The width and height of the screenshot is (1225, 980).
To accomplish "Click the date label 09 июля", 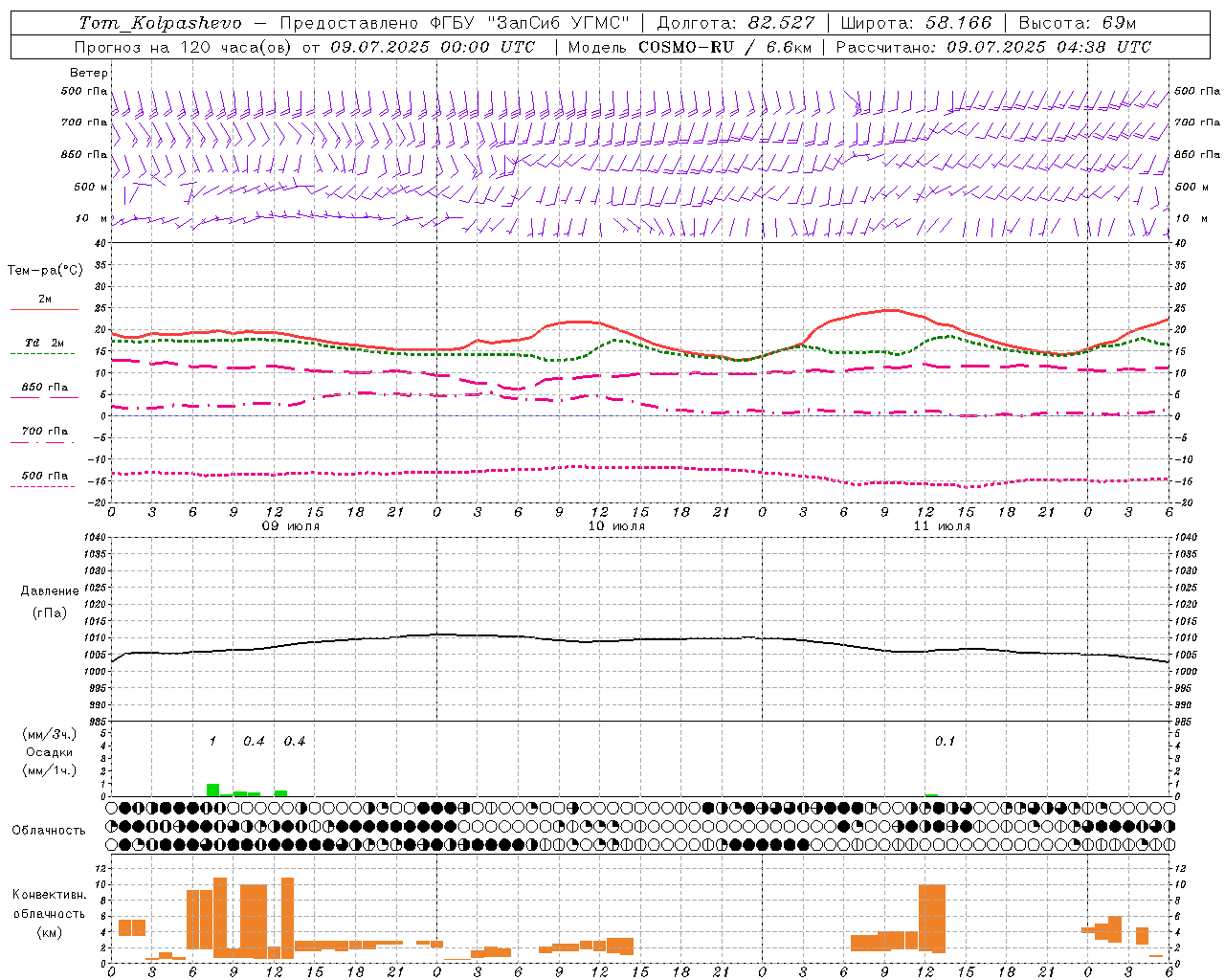I will tap(292, 526).
